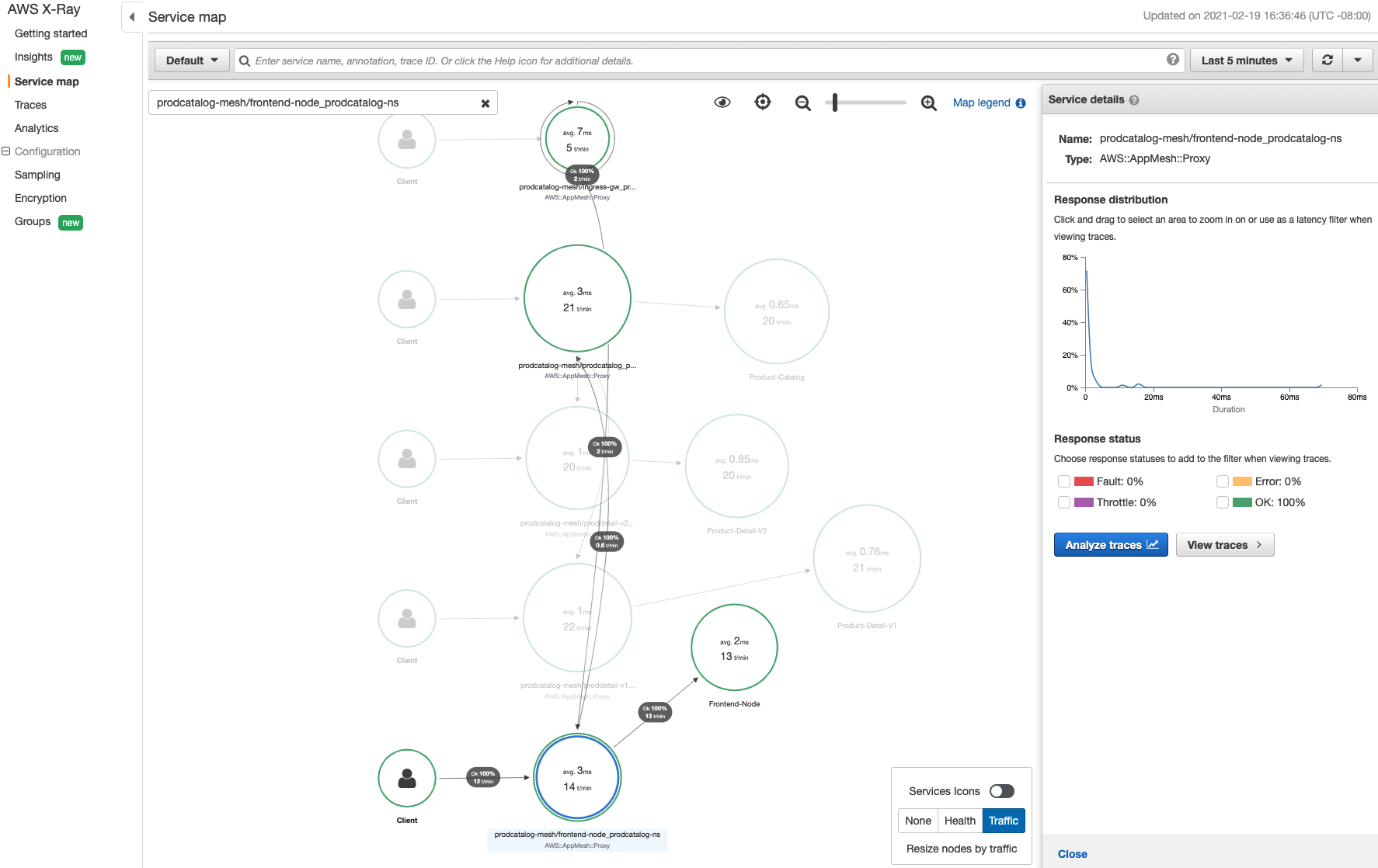Click the 12 t/min edge label
The height and width of the screenshot is (868, 1378).
[482, 777]
